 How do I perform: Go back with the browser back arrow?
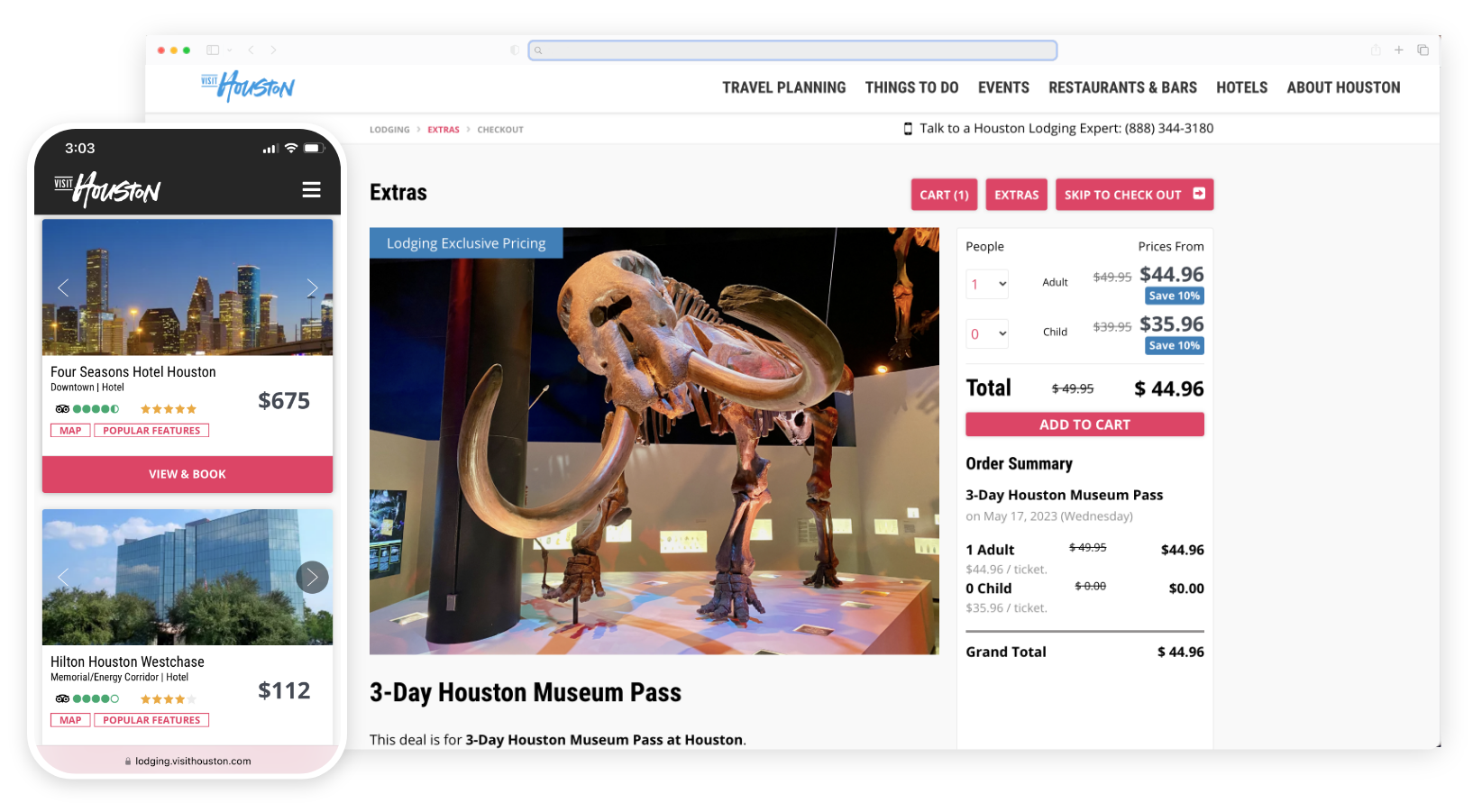pyautogui.click(x=252, y=50)
